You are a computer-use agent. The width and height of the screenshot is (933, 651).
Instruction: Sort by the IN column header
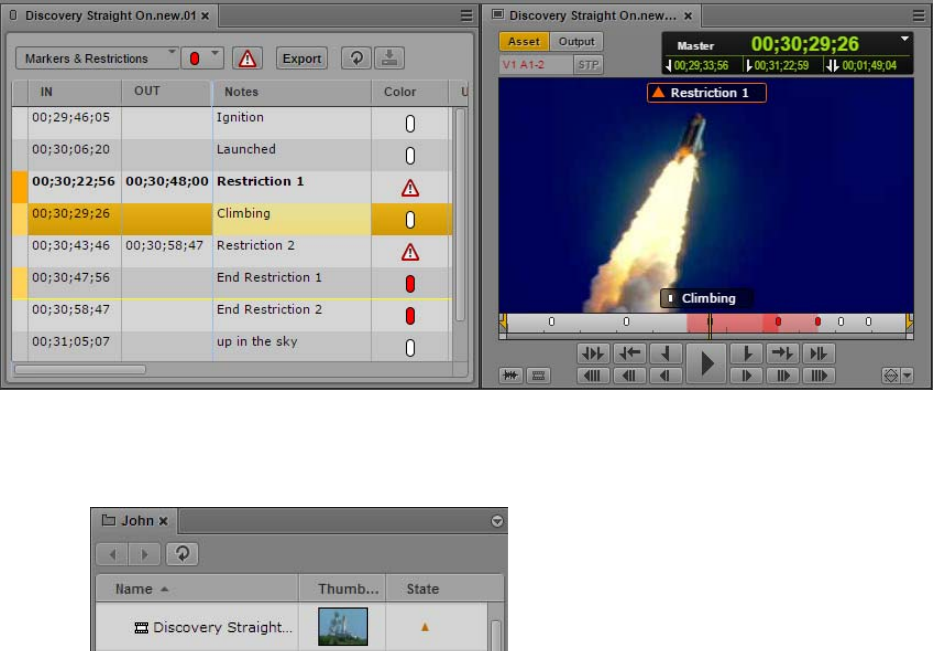[x=74, y=92]
